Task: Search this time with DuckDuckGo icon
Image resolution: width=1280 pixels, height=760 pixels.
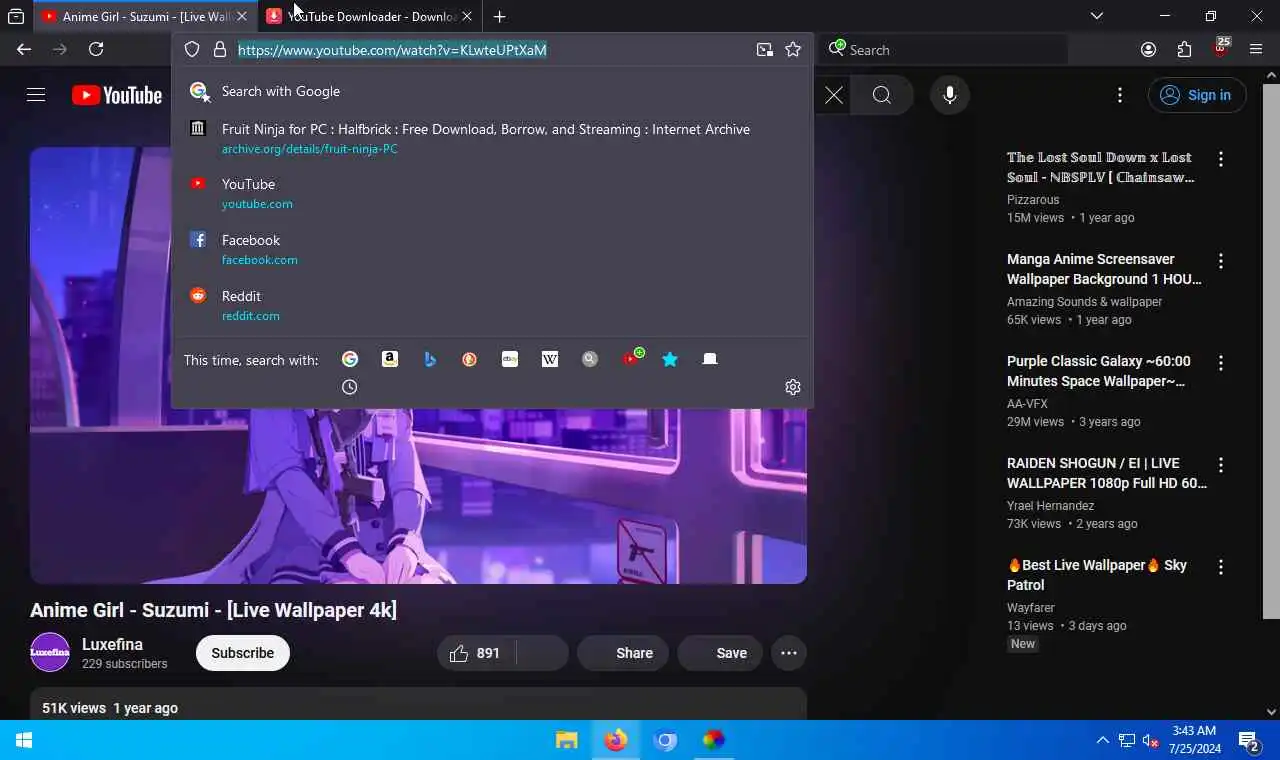Action: (470, 359)
